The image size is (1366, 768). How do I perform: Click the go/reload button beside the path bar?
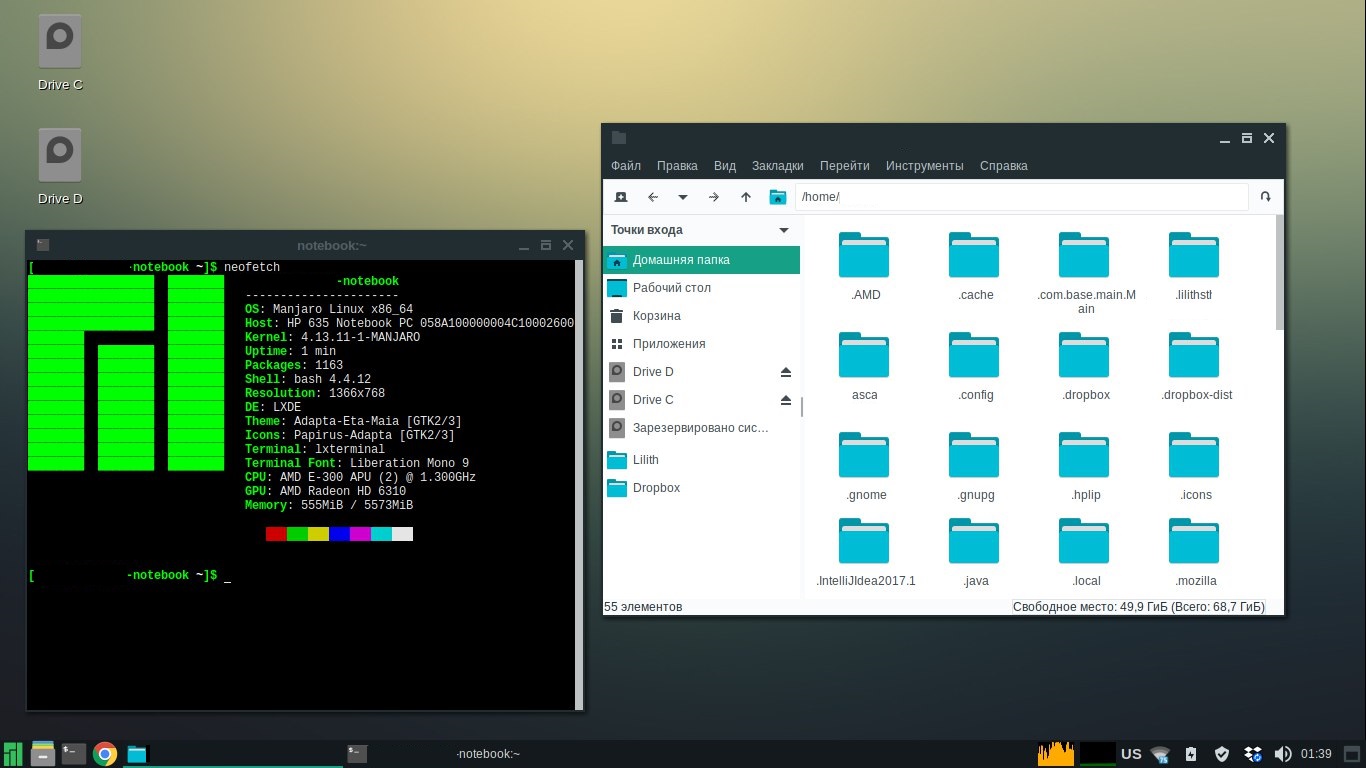pos(1265,197)
